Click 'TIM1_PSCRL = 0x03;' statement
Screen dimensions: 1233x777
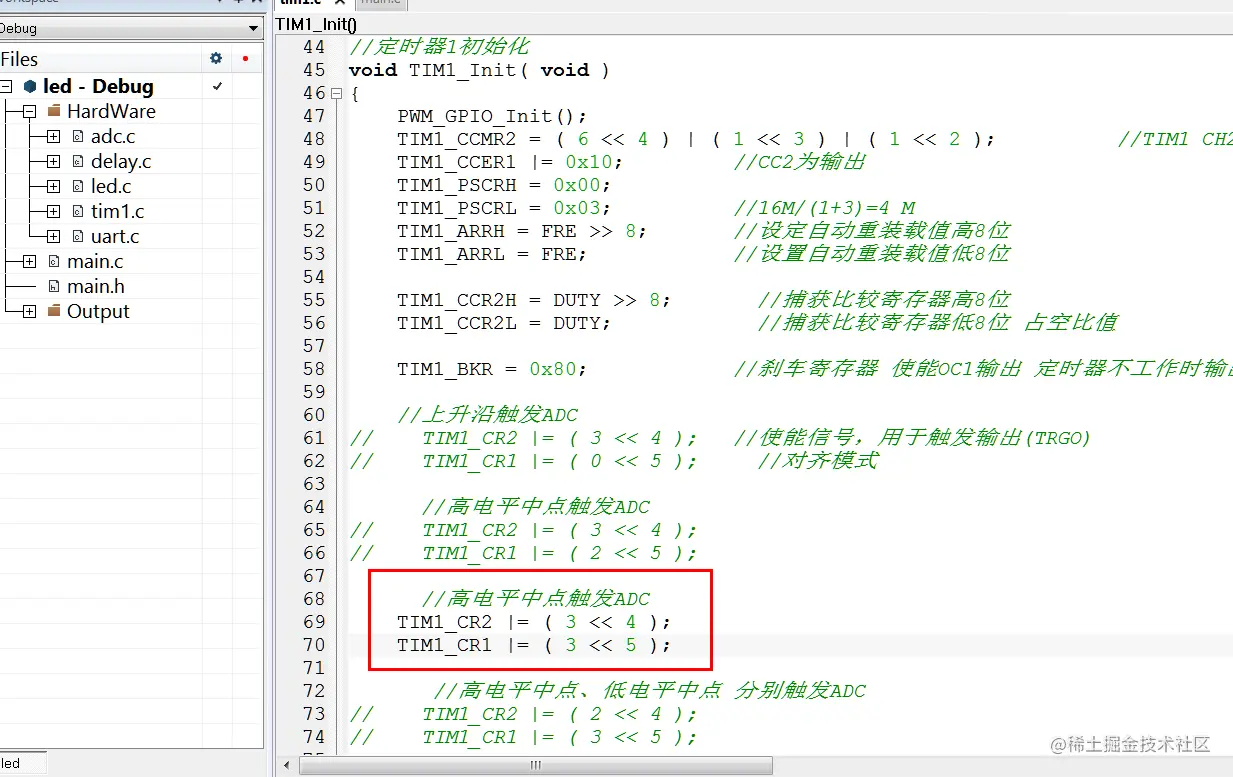(x=504, y=208)
